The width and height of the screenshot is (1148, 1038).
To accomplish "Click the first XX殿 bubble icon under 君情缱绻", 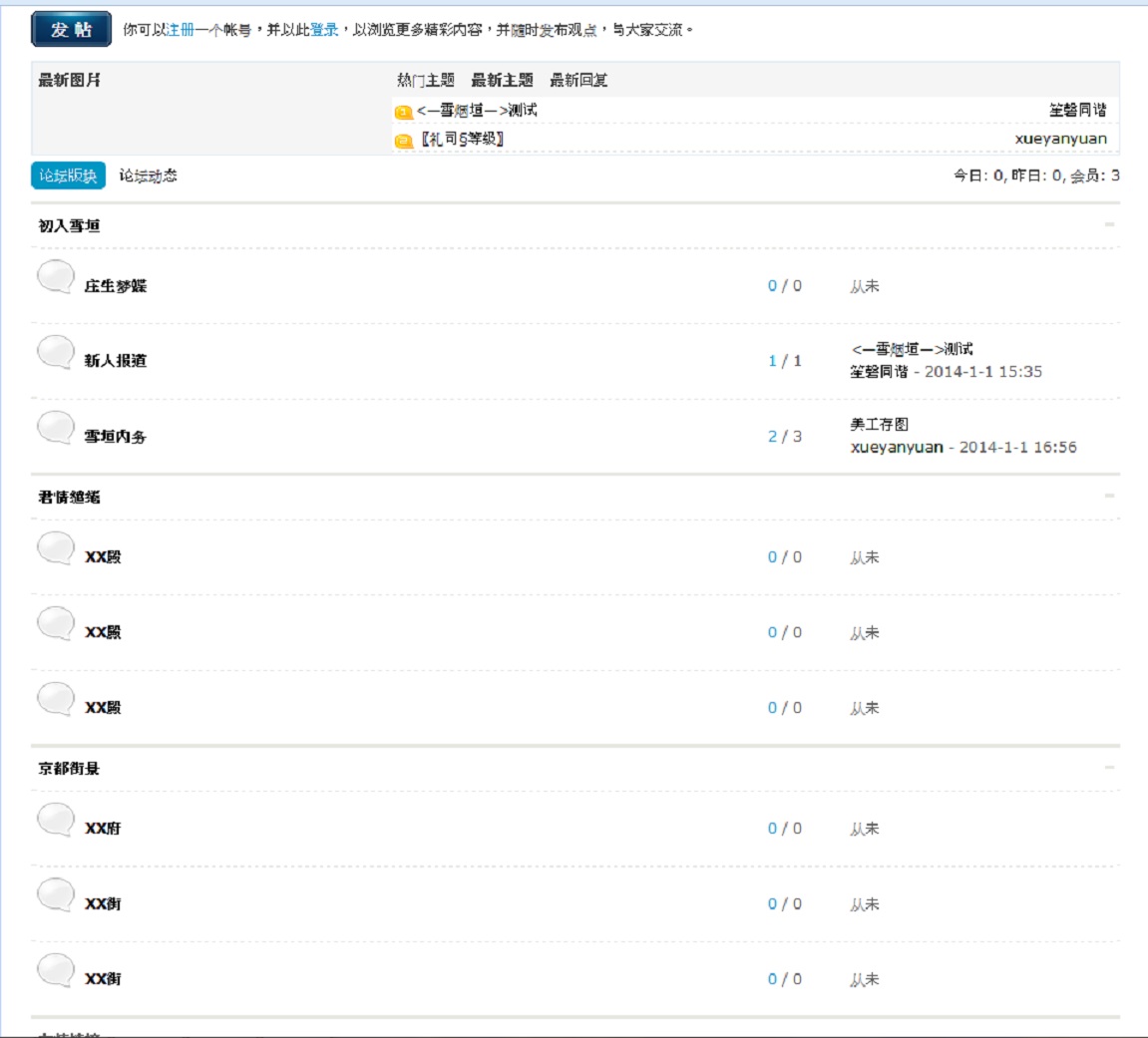I will click(56, 548).
